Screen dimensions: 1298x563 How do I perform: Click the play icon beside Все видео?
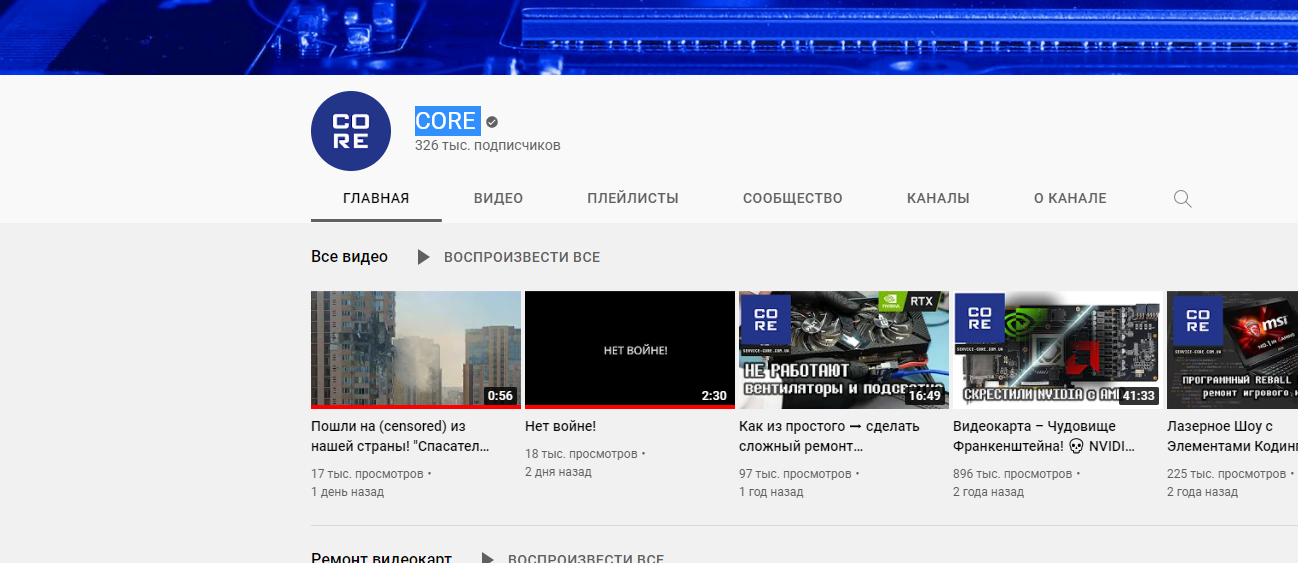424,257
